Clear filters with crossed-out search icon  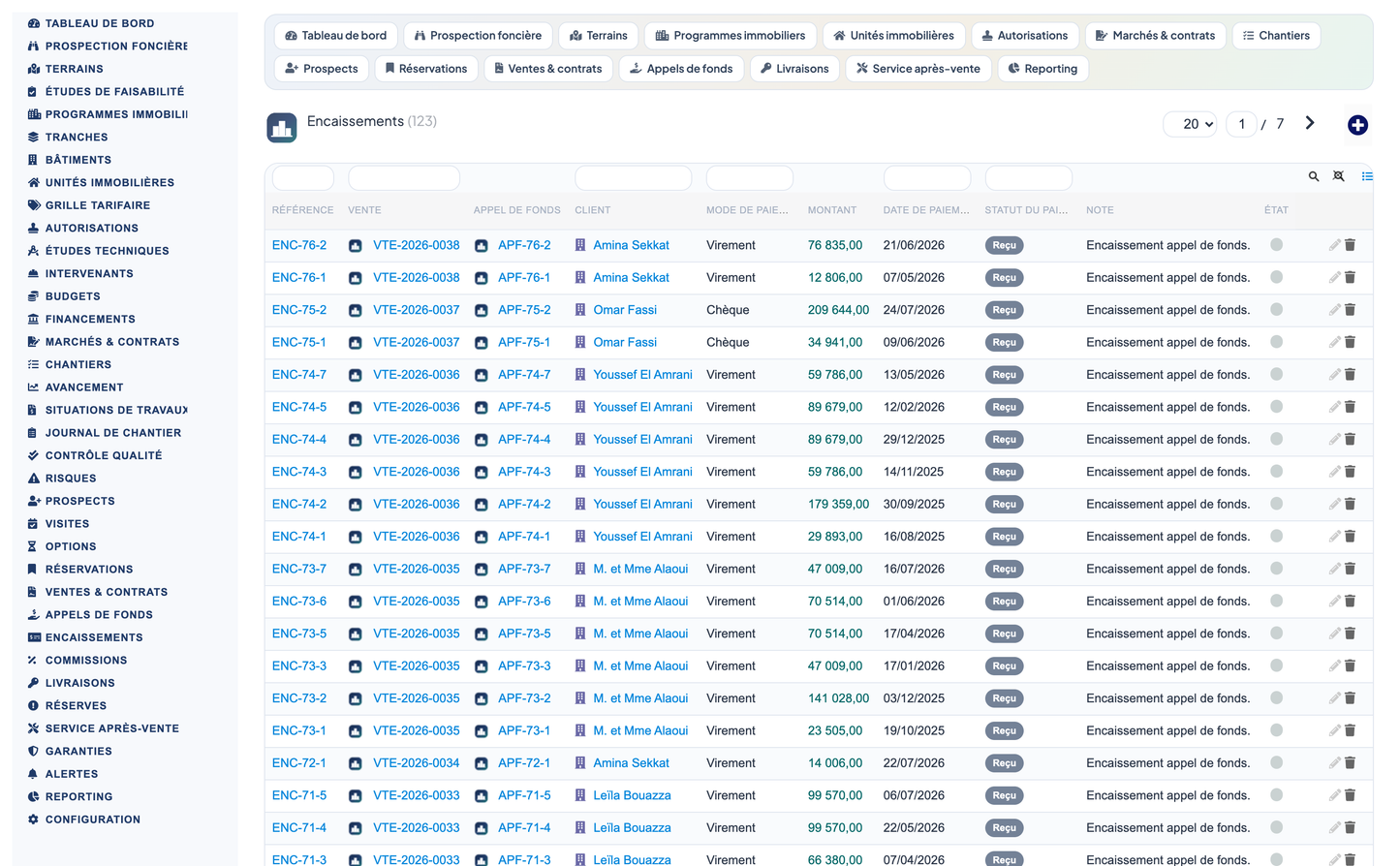1339,176
